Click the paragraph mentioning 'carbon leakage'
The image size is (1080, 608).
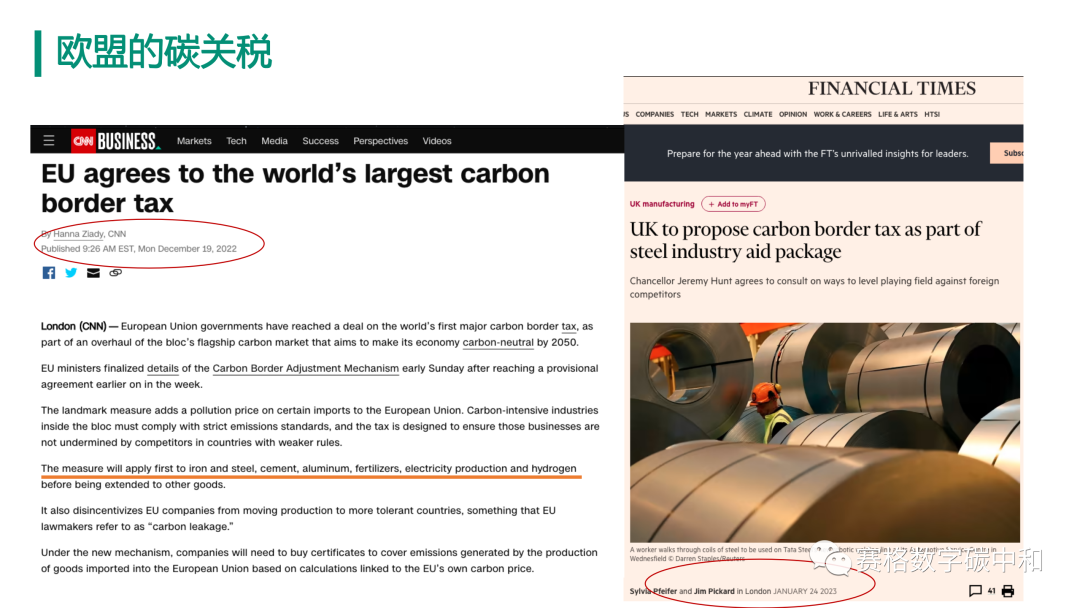tap(298, 518)
